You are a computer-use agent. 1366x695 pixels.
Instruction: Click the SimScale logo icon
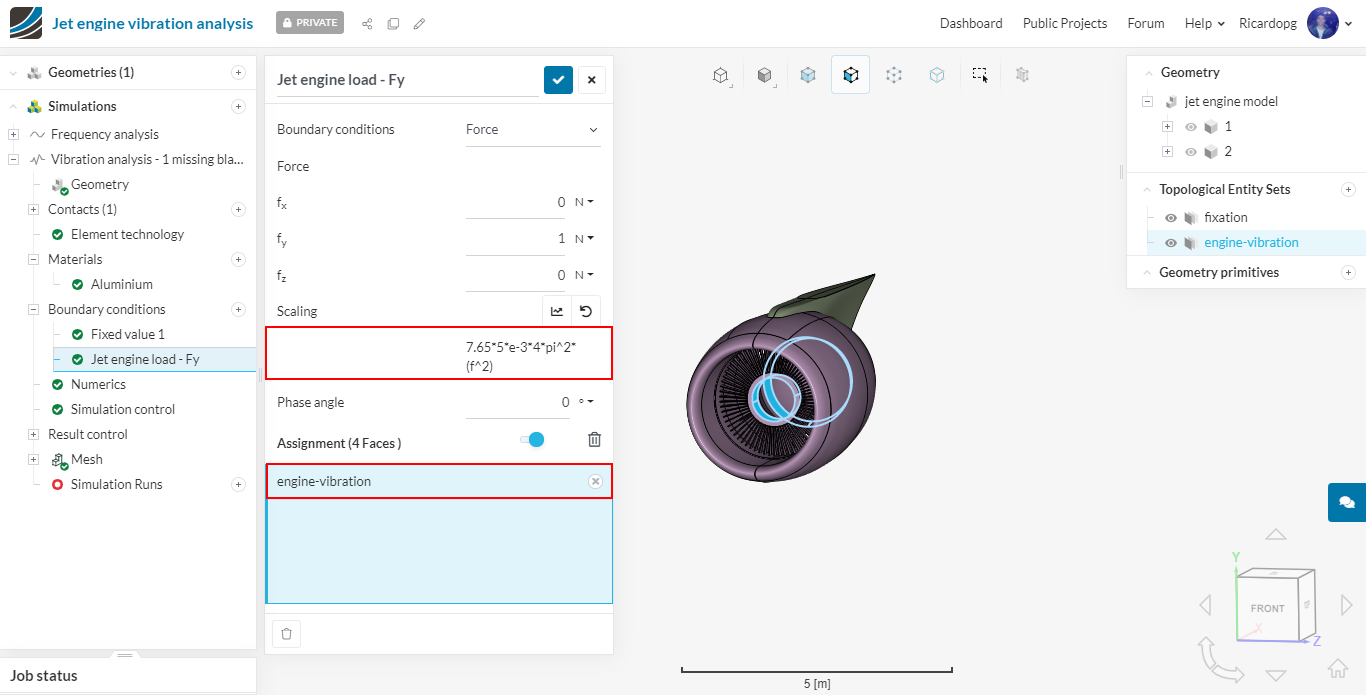point(26,23)
